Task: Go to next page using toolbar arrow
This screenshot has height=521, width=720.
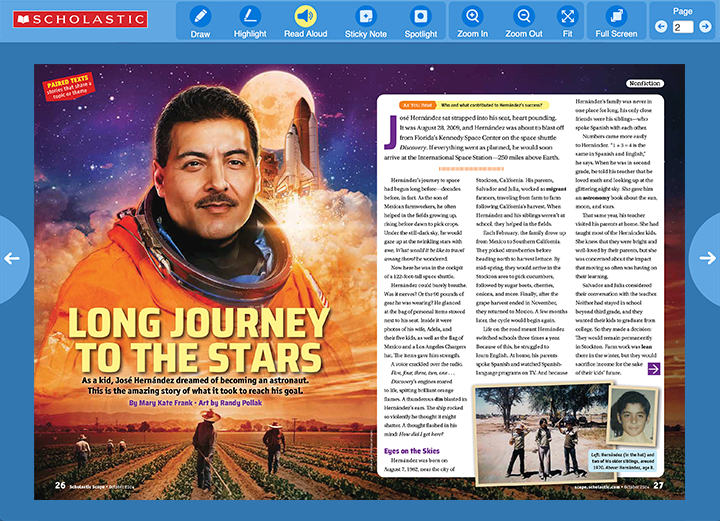Action: tap(706, 27)
